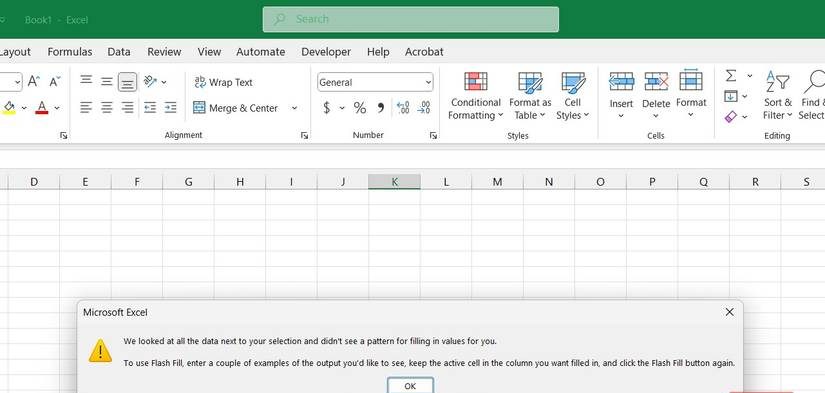Switch to the Developer tab
This screenshot has width=825, height=393.
coord(326,52)
